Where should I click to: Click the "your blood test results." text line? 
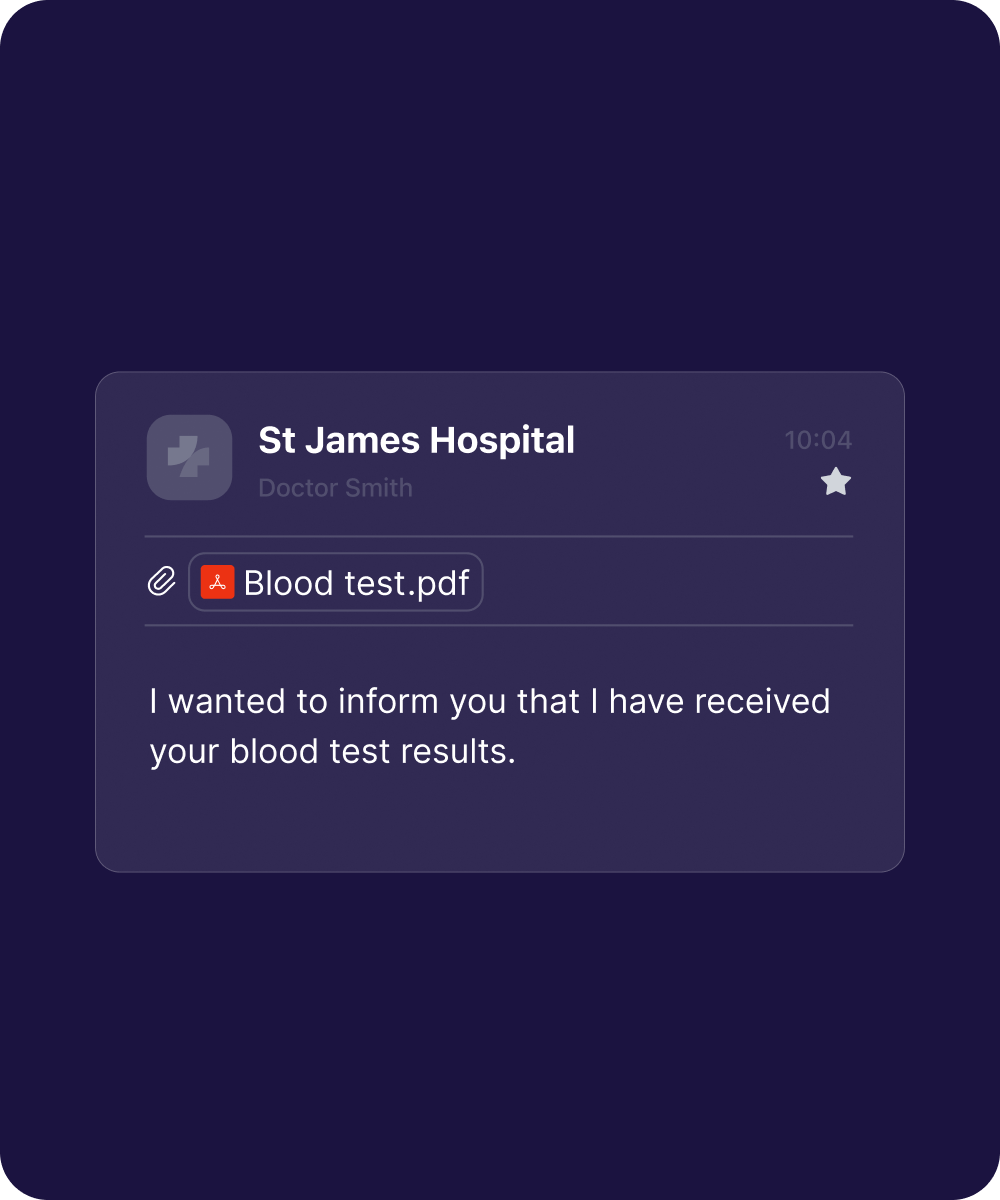(332, 751)
